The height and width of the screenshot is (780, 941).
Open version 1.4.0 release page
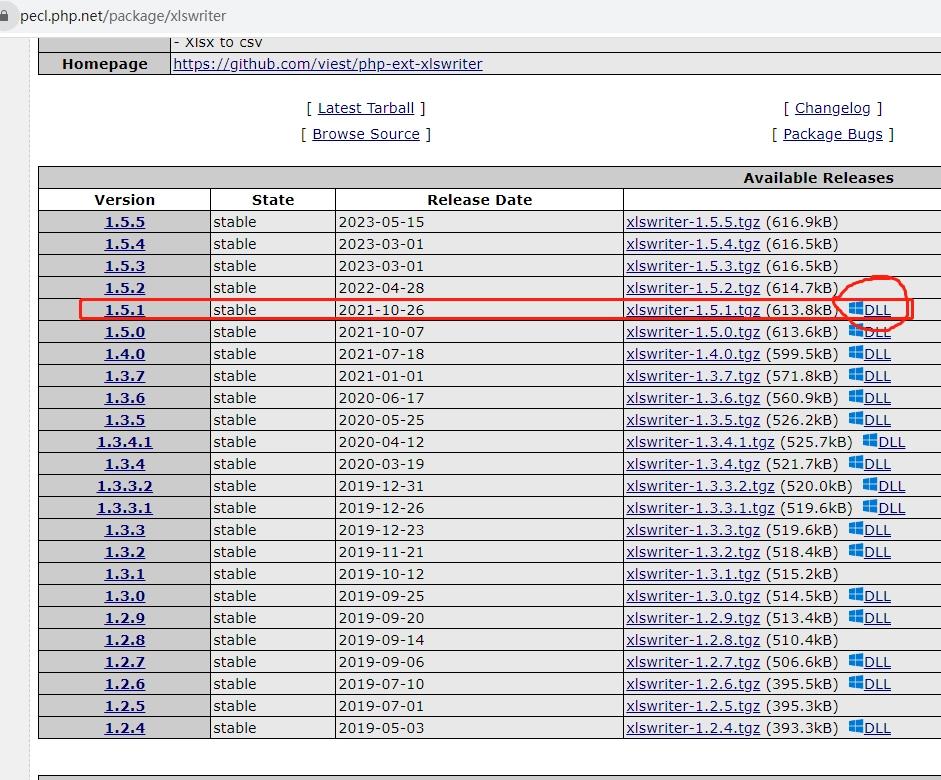[x=125, y=354]
